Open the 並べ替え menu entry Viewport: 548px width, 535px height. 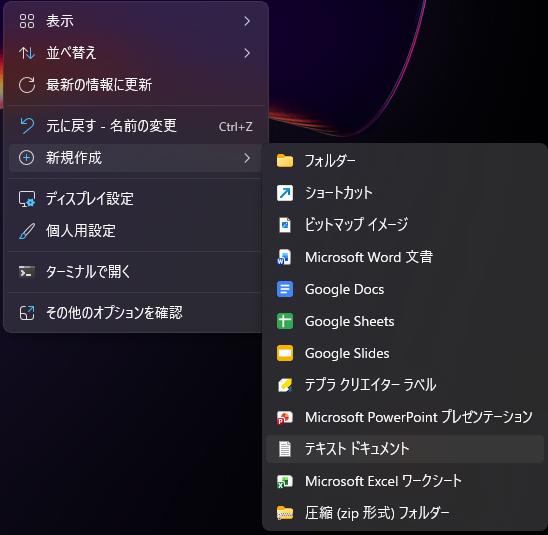tap(136, 53)
